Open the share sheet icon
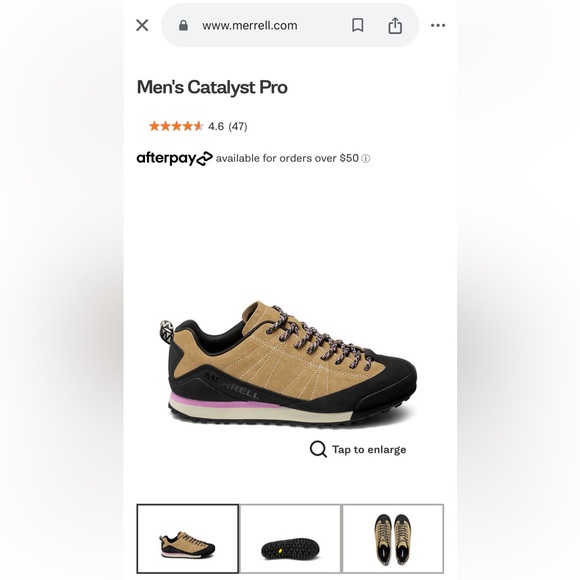 click(x=395, y=26)
